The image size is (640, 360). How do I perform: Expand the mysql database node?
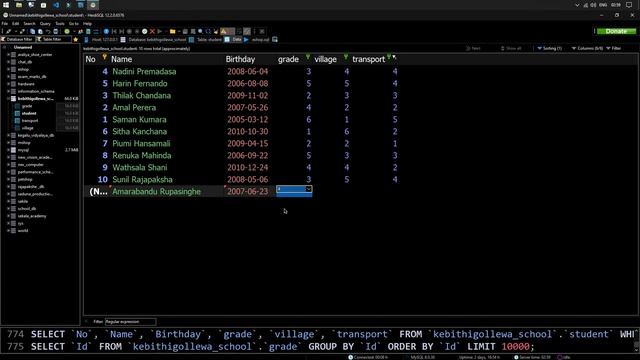pyautogui.click(x=8, y=150)
